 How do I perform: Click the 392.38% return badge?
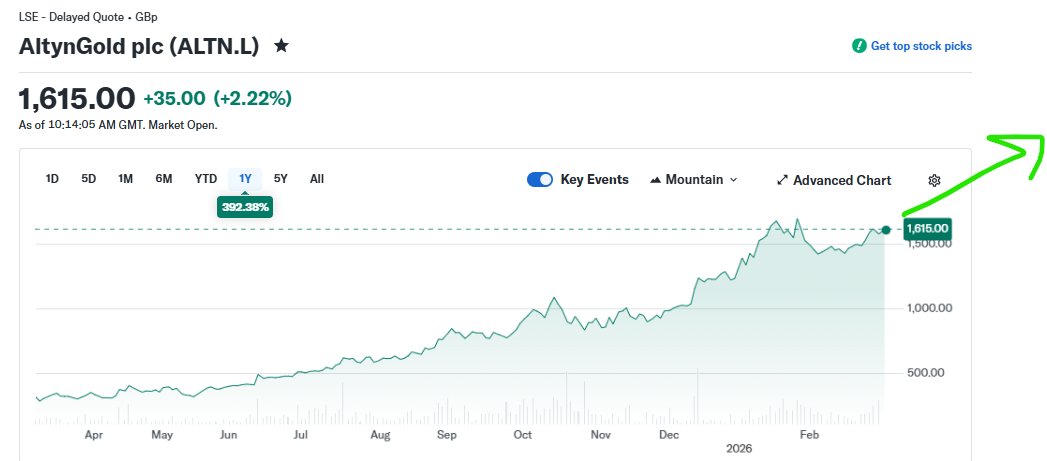(245, 207)
